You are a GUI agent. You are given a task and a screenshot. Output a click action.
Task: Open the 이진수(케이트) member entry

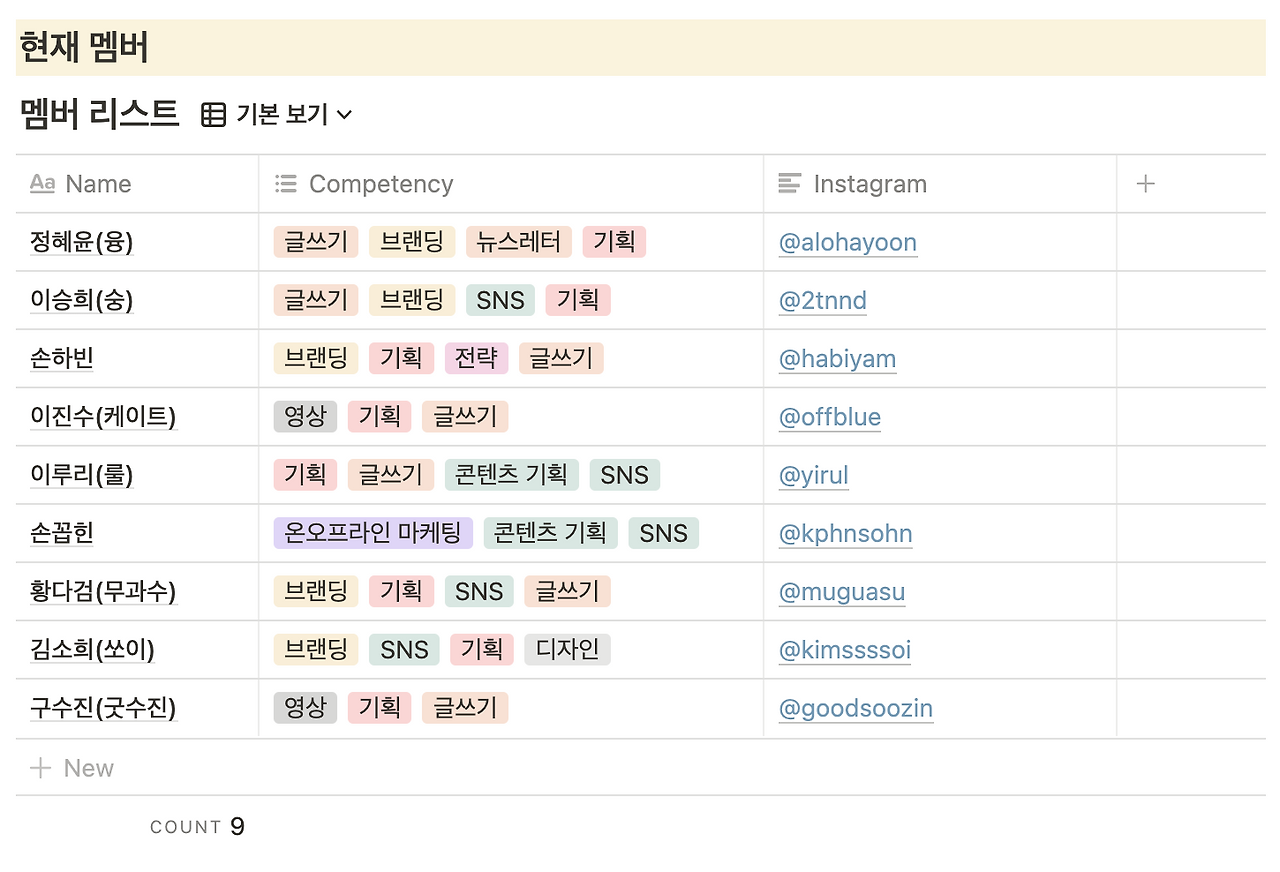click(x=103, y=417)
